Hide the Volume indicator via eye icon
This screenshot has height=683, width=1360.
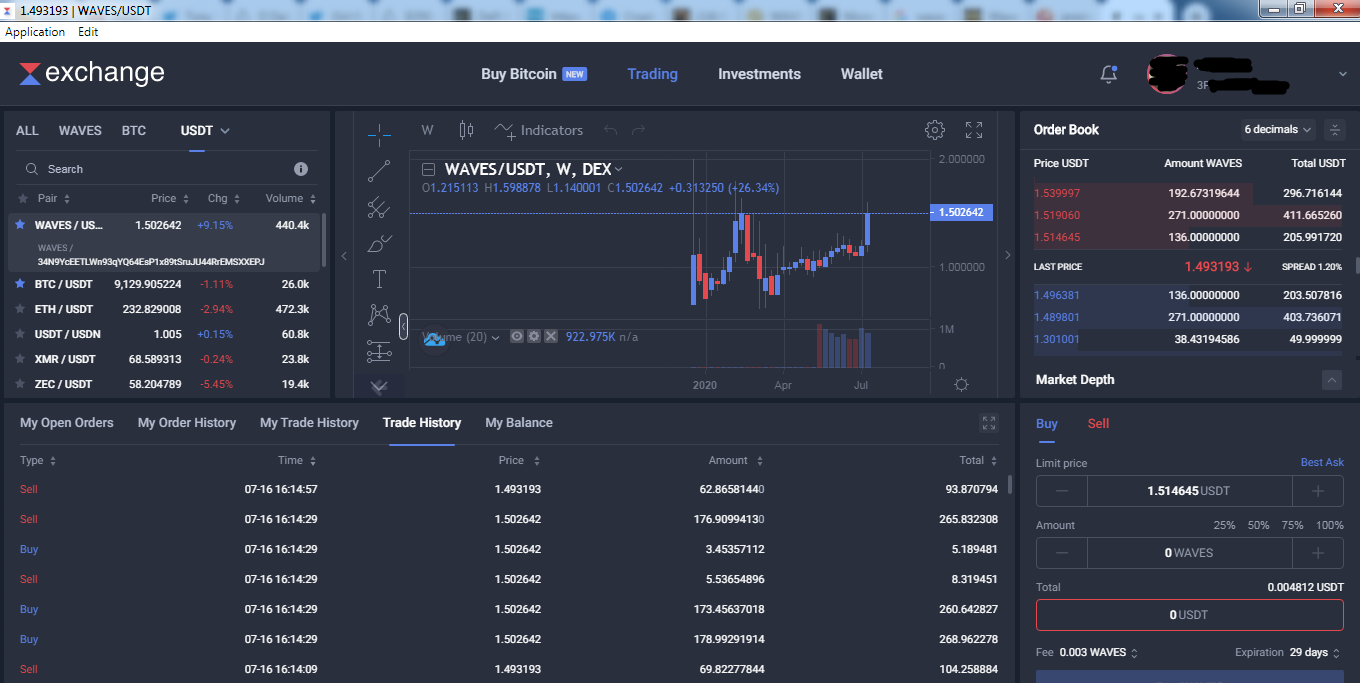tap(517, 336)
